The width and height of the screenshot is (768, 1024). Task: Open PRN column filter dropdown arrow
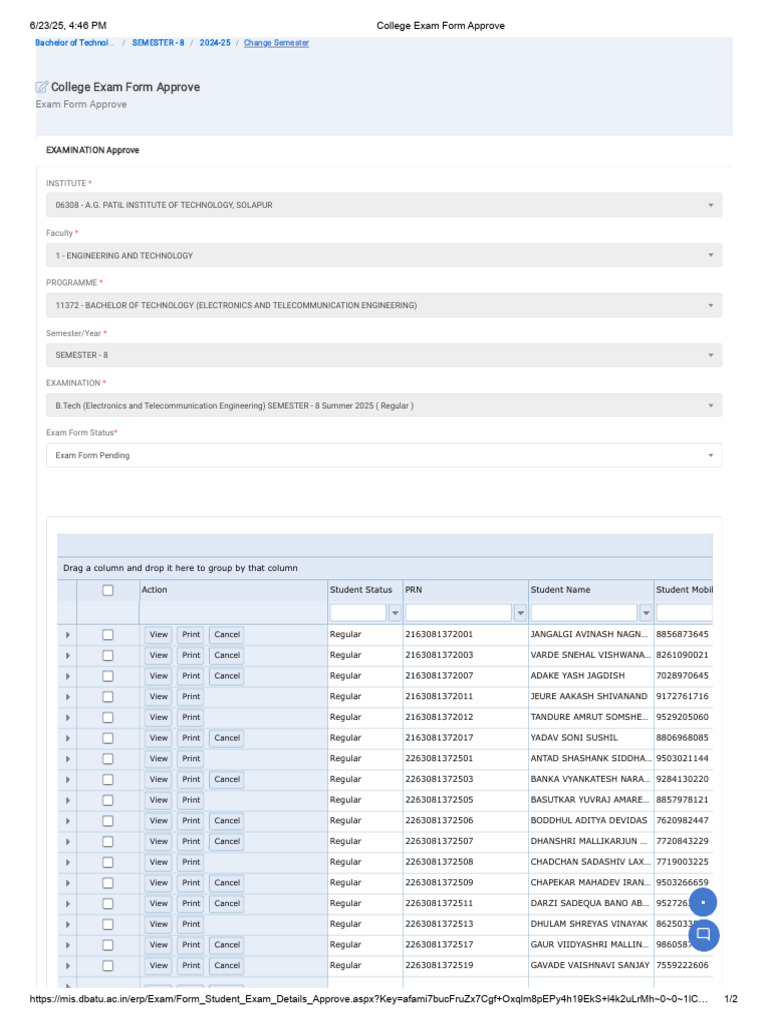pos(520,613)
